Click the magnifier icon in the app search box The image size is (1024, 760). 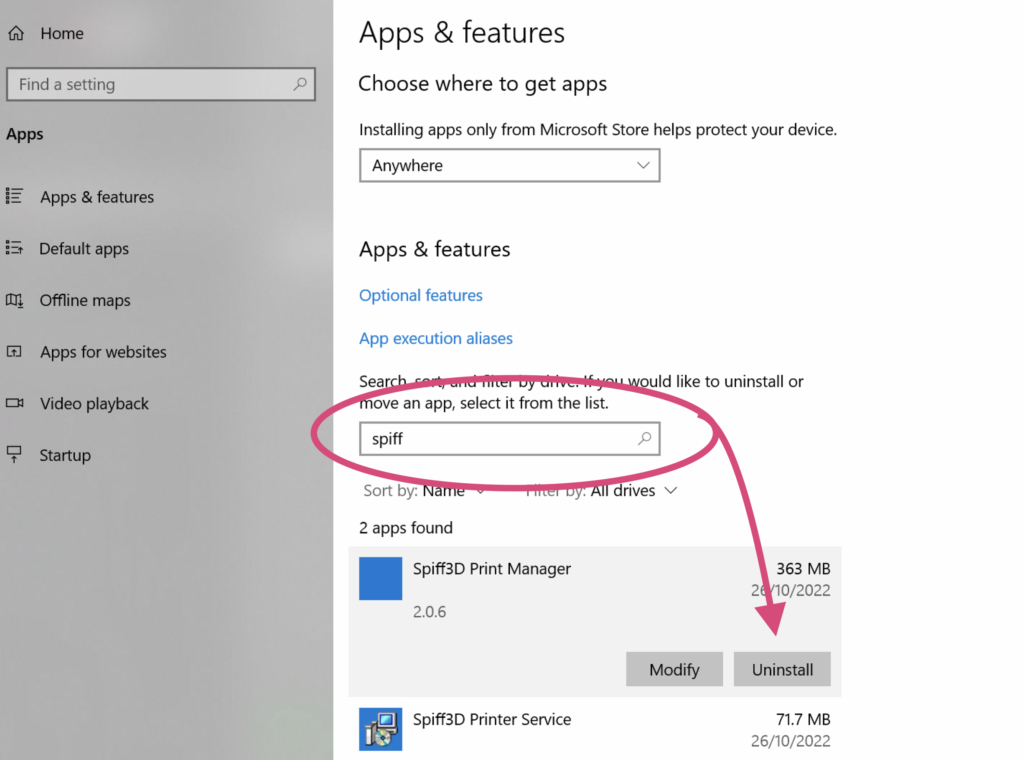click(x=645, y=438)
